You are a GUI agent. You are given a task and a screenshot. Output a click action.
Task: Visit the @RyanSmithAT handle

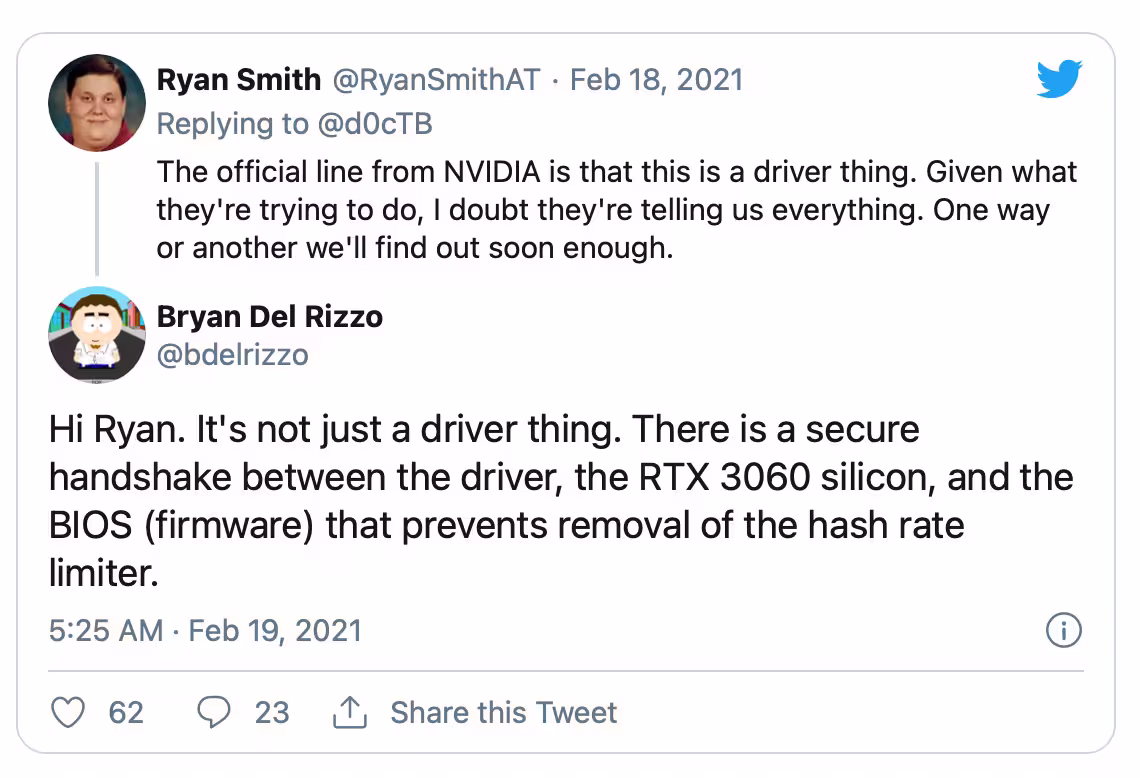point(436,79)
